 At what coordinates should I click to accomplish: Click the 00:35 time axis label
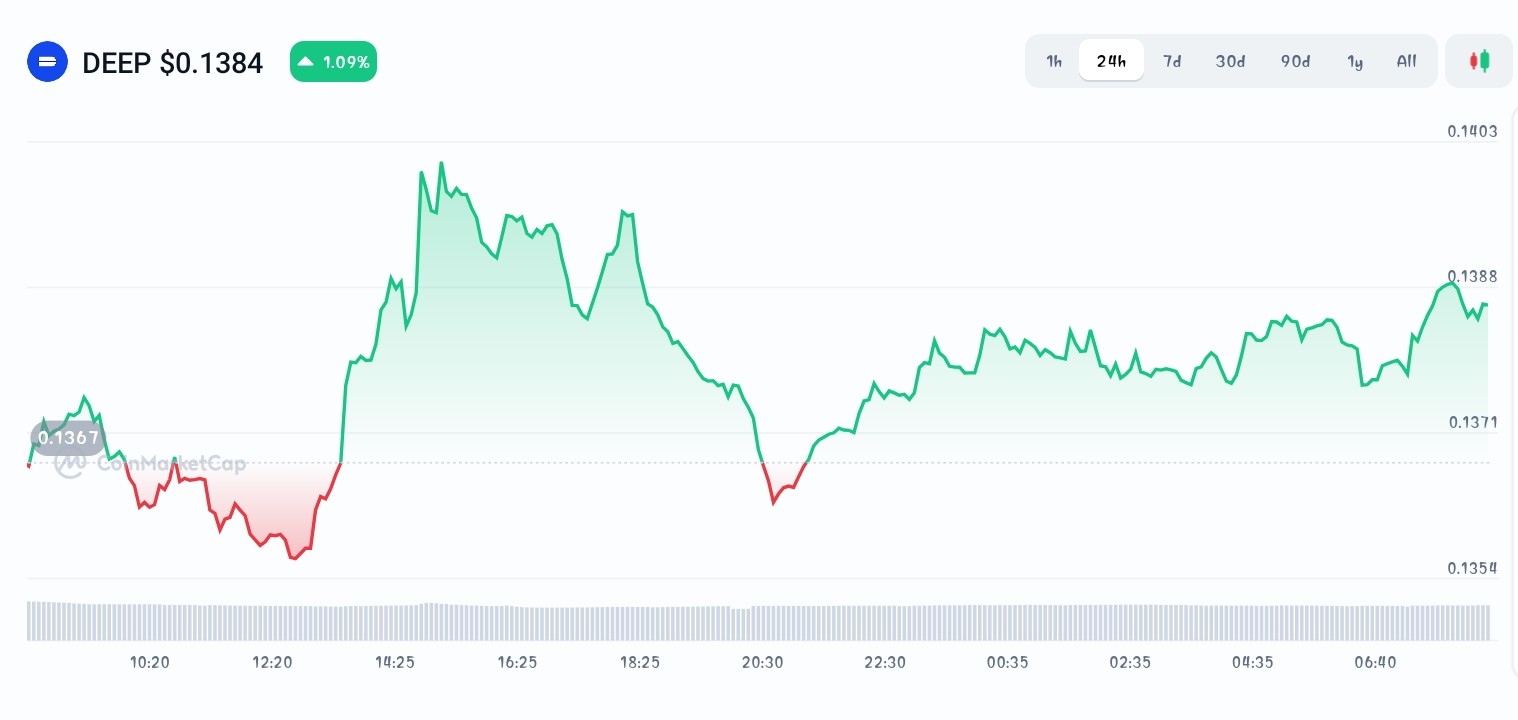click(x=1007, y=662)
